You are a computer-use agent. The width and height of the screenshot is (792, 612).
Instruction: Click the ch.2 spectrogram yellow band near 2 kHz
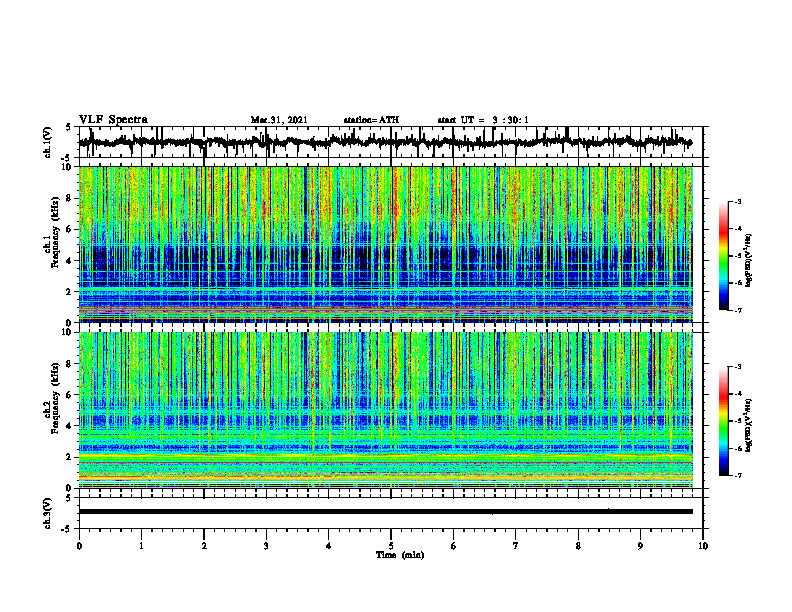(385, 457)
